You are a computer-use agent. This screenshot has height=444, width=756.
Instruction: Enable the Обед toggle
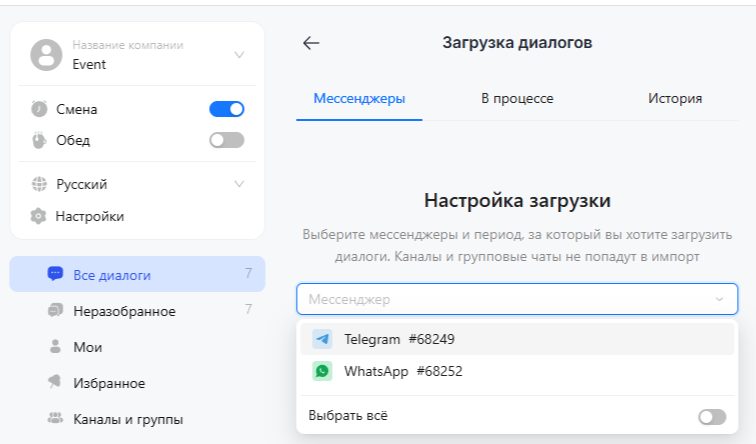(226, 140)
